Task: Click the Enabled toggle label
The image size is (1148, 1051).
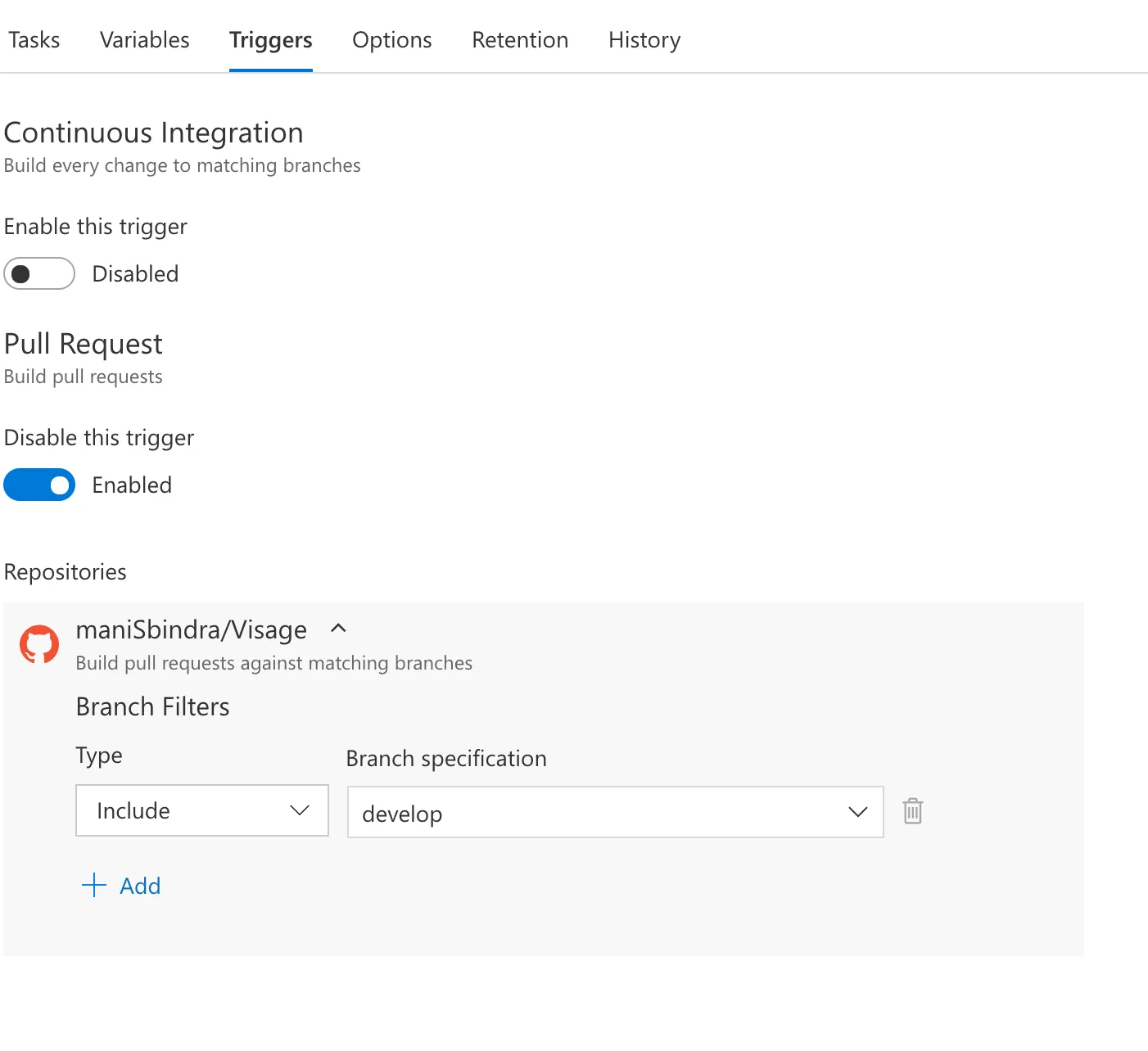Action: coord(132,485)
